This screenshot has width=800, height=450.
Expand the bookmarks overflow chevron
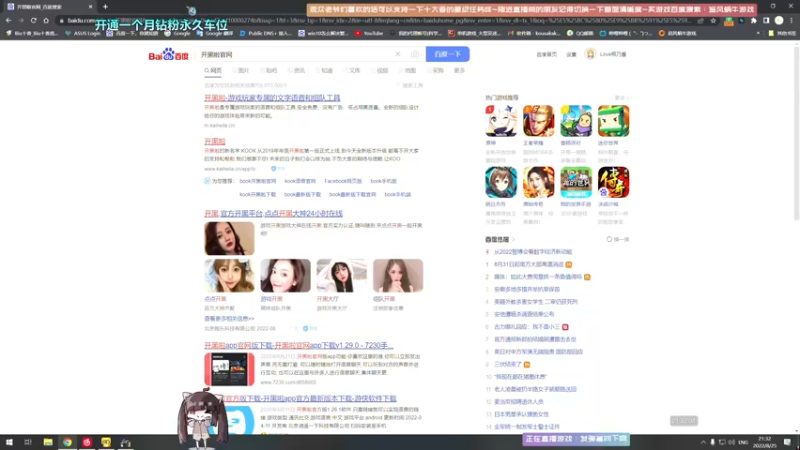coord(758,33)
